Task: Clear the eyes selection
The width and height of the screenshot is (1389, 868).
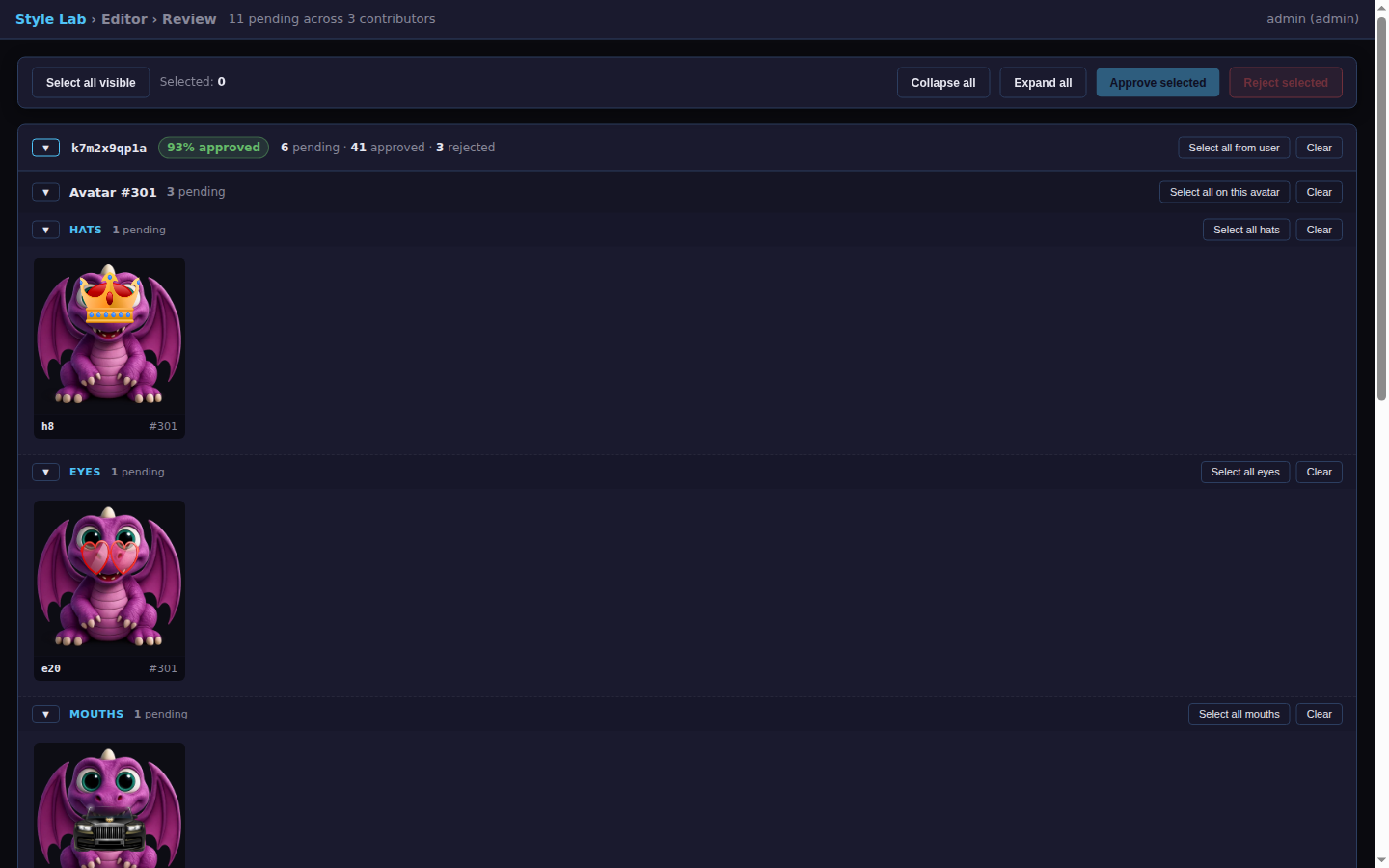Action: 1319,472
